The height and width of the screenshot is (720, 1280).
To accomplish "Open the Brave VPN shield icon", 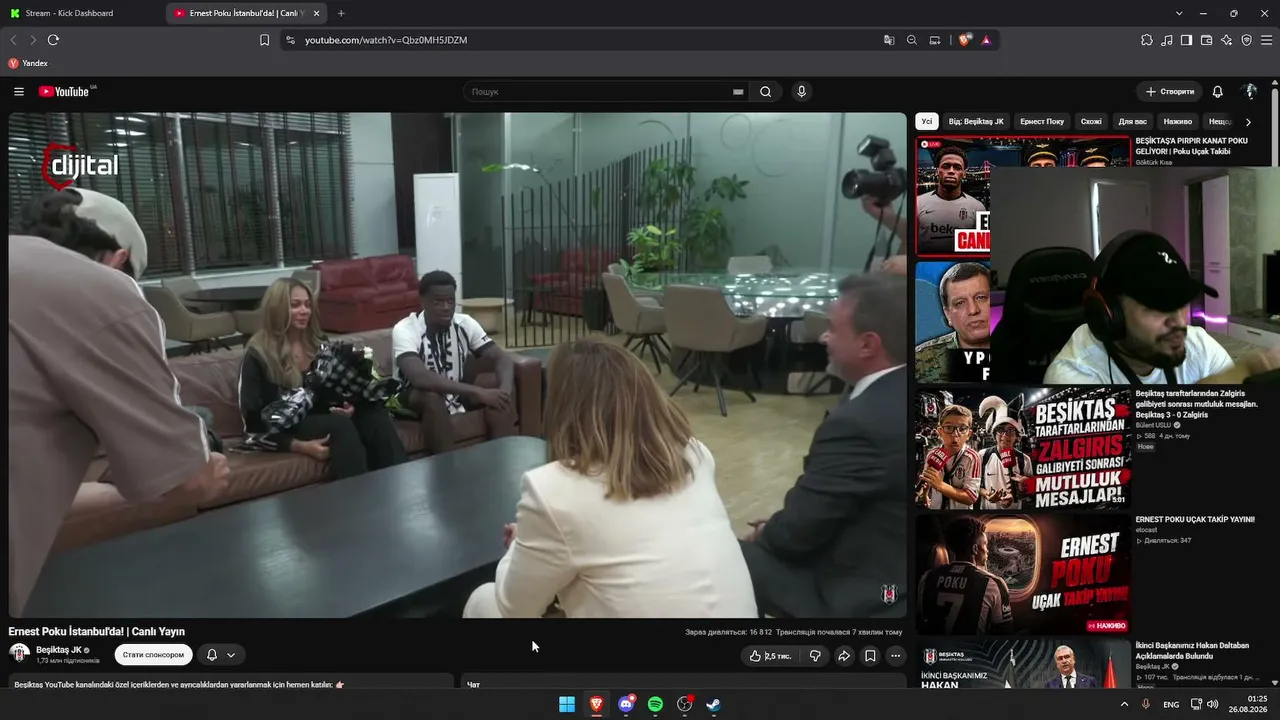I will tap(1246, 40).
